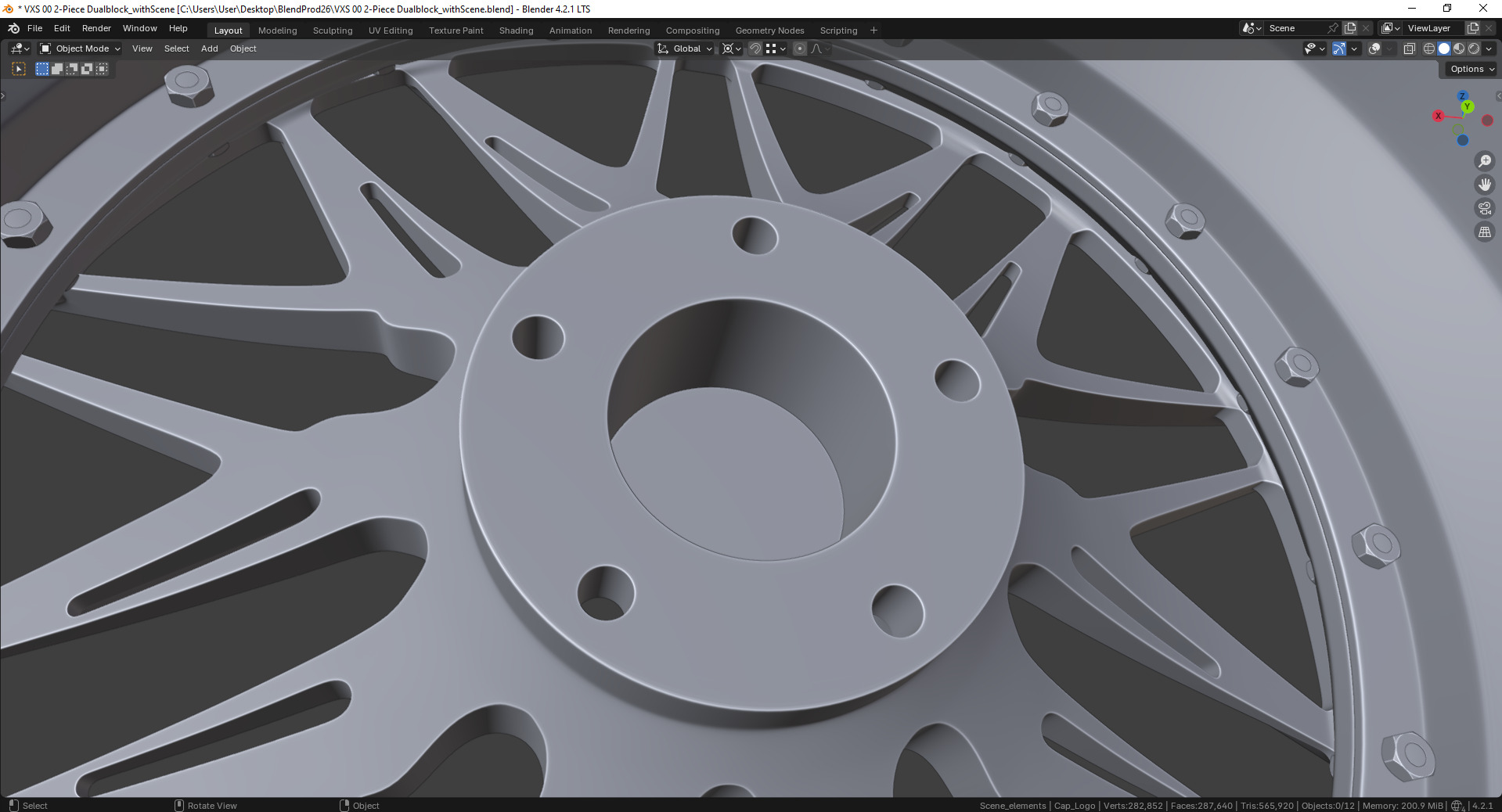
Task: Open the Window menu
Action: point(139,28)
